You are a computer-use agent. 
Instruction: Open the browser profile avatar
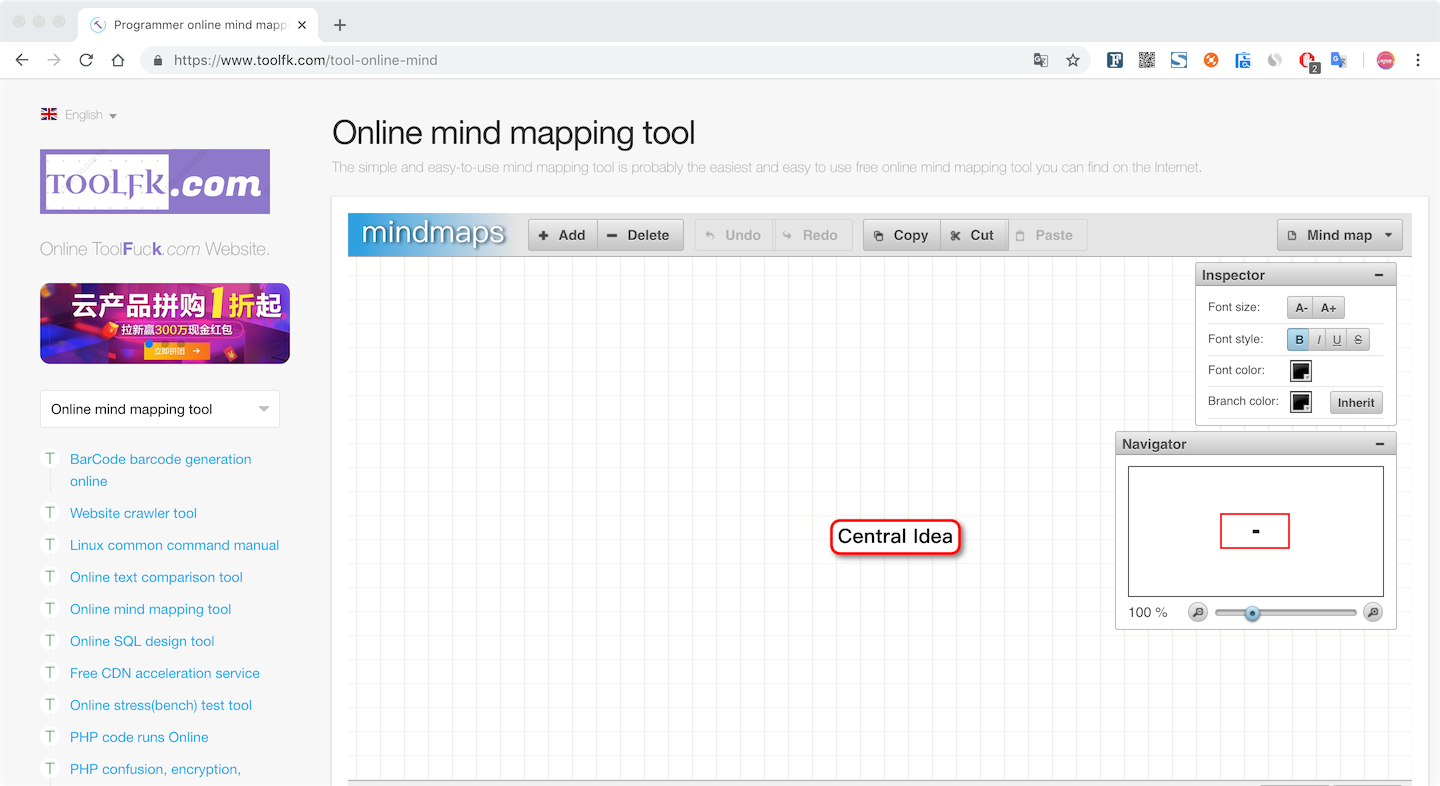click(1385, 60)
